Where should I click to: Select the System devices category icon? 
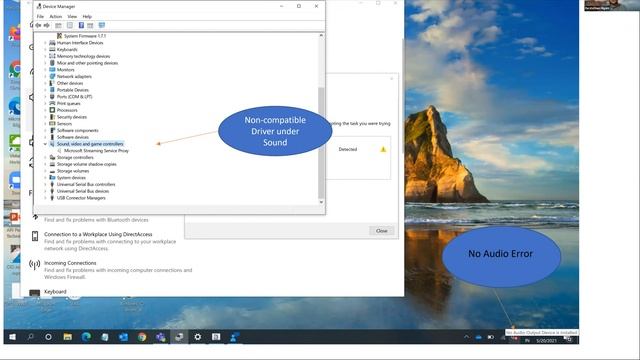[52, 178]
